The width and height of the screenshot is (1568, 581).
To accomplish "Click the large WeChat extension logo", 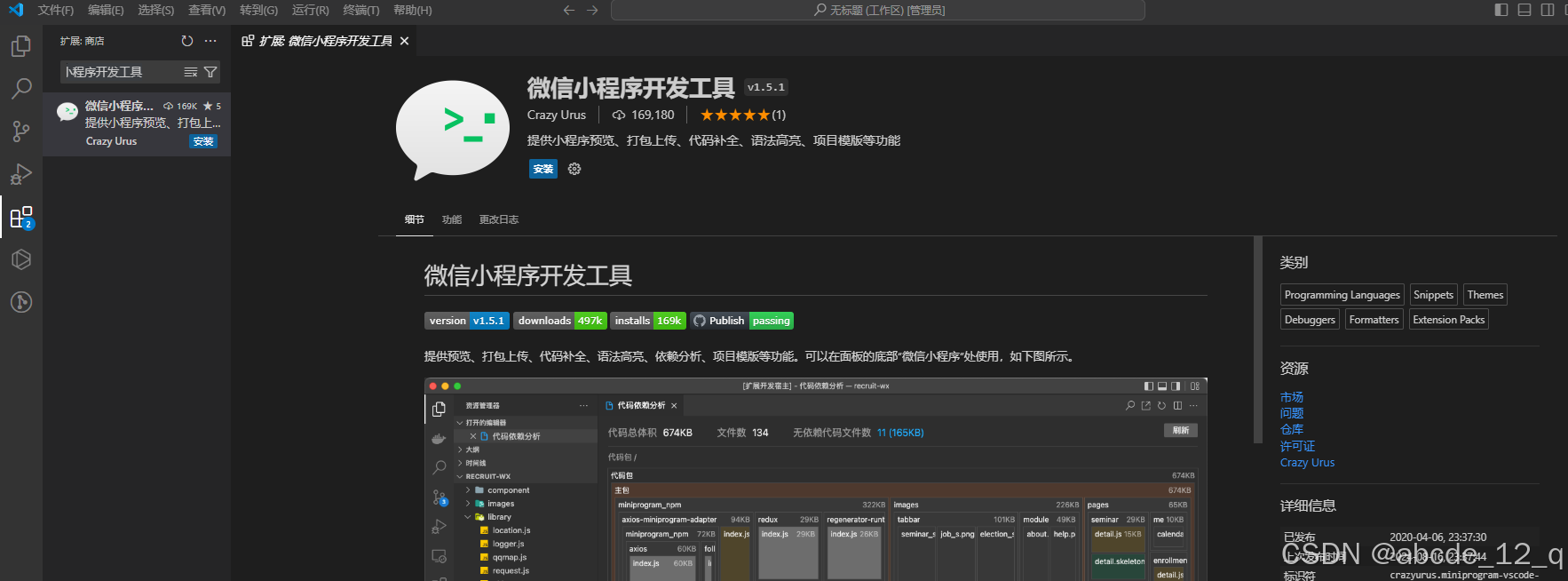I will coord(452,130).
